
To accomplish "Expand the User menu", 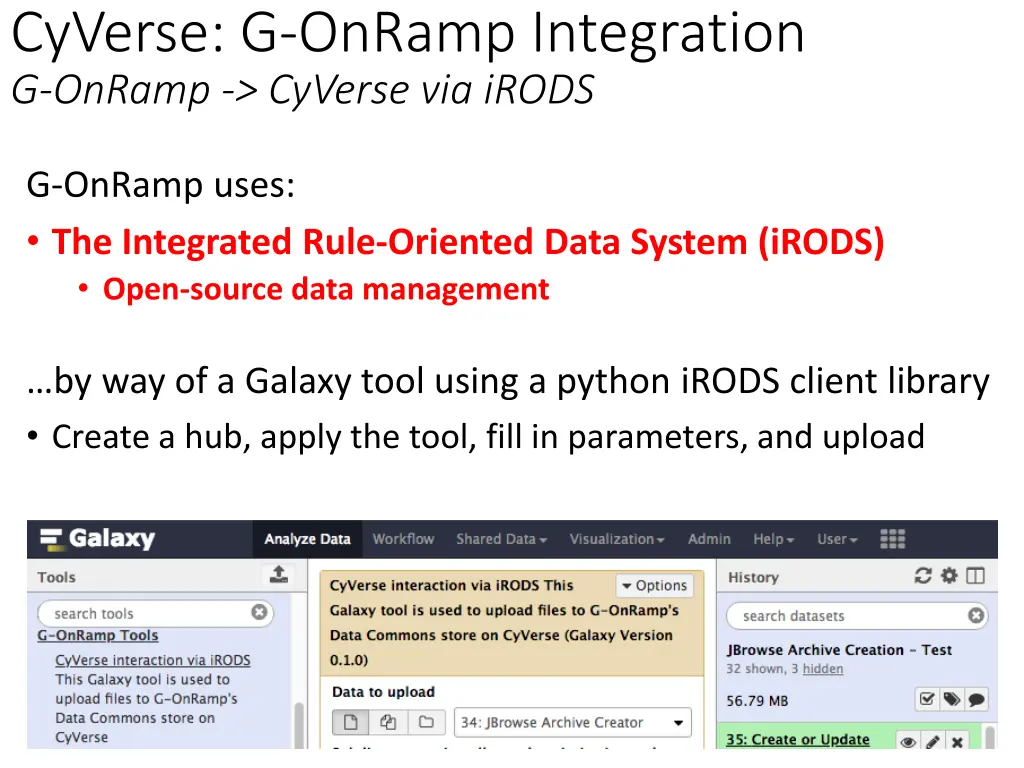I will click(x=837, y=539).
